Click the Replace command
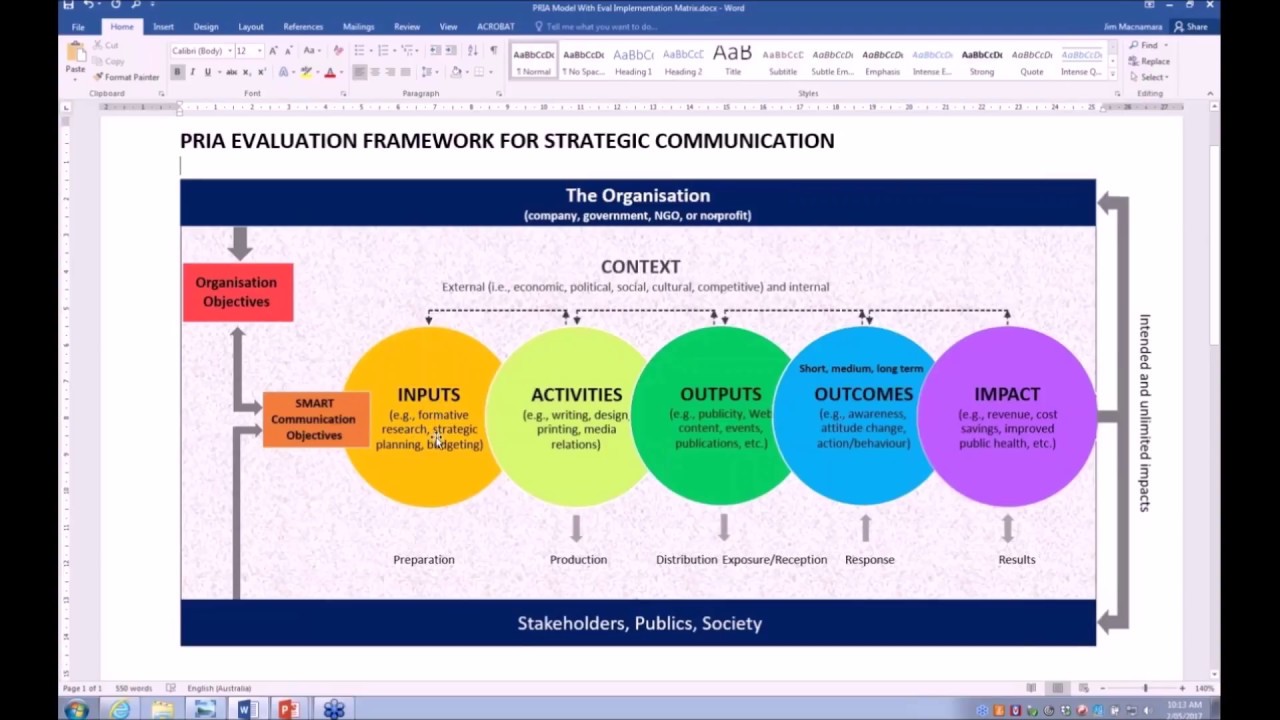 tap(1149, 61)
